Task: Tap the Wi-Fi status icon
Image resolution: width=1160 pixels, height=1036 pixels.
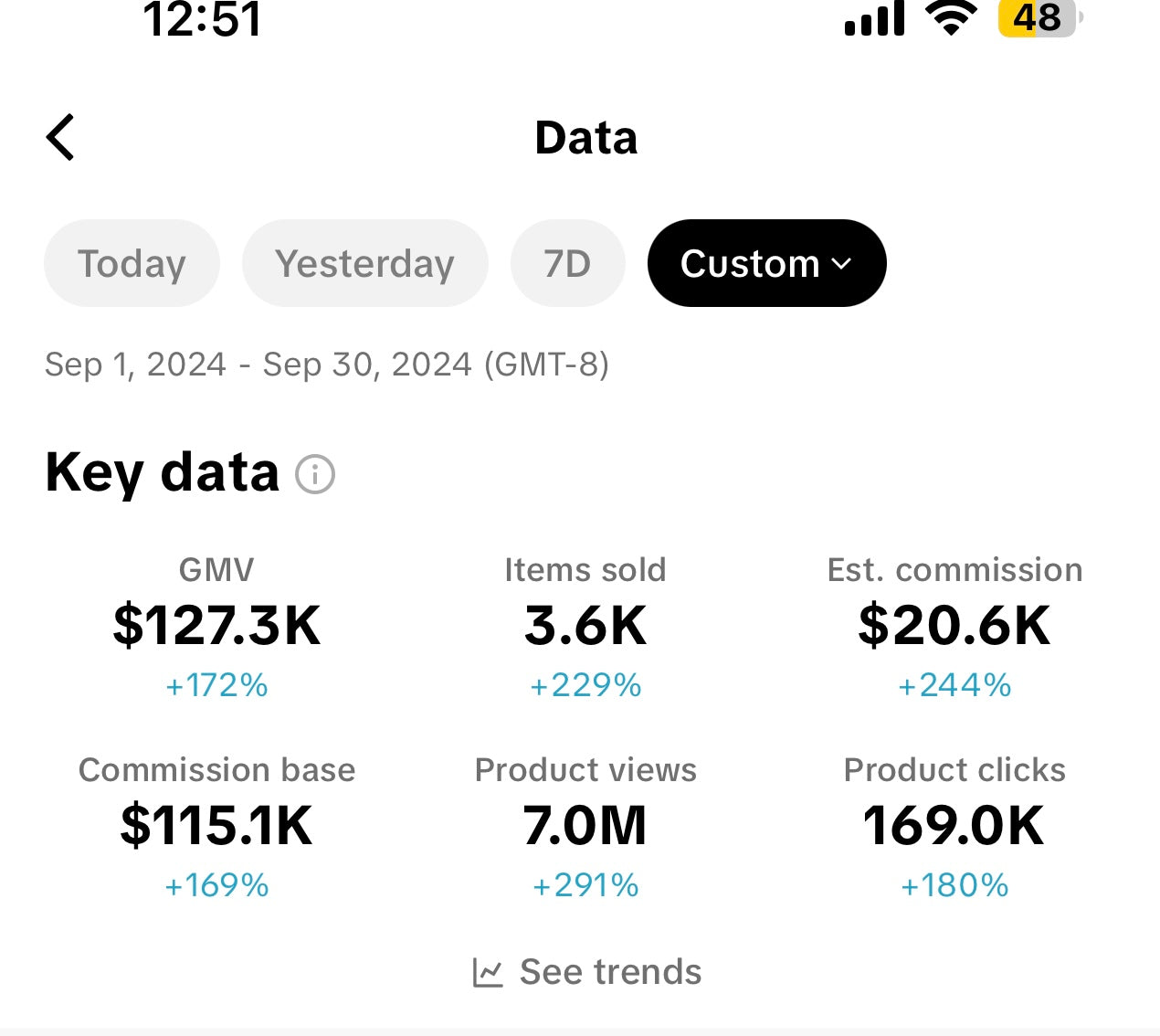Action: point(951,17)
